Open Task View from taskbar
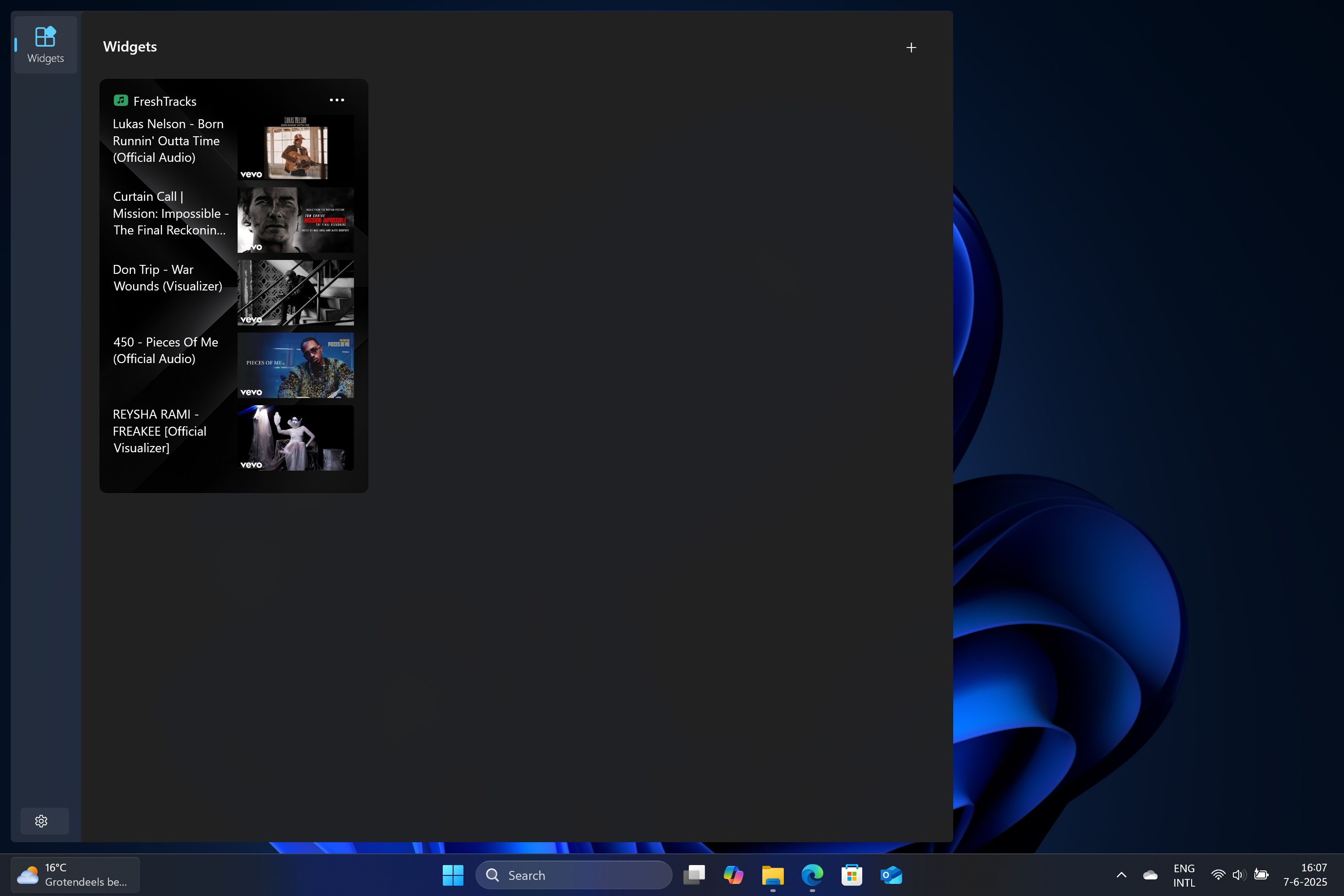Screen dimensions: 1344x896 [x=694, y=875]
